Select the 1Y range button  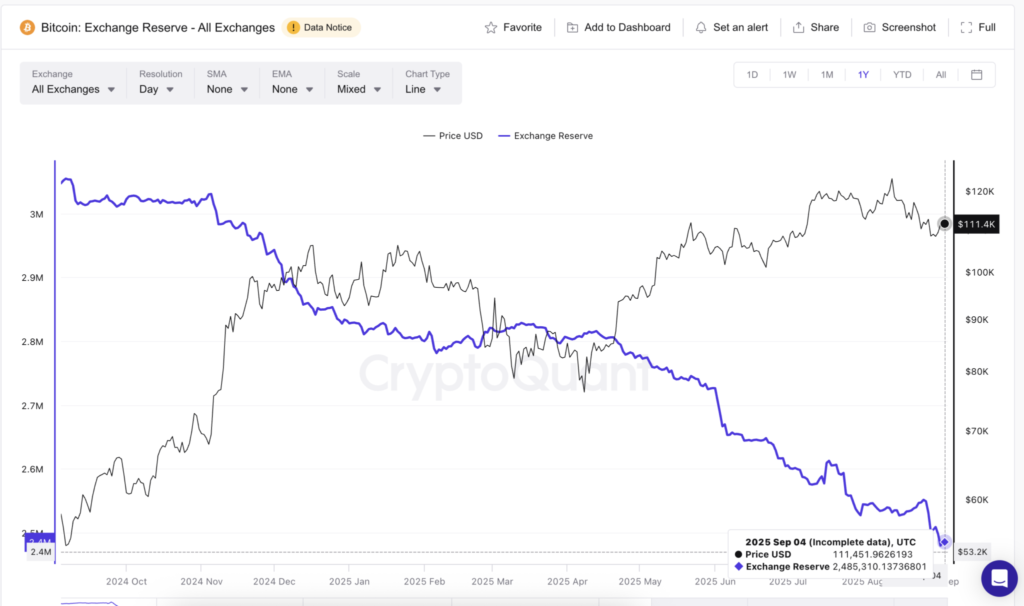pyautogui.click(x=863, y=74)
